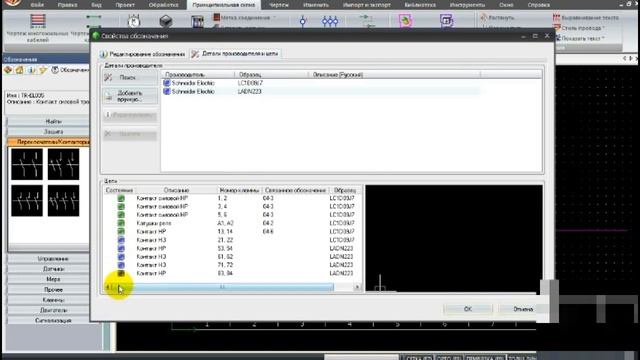Viewport: 640px width, 360px height.
Task: Click status icon of row with terminals 53, 54
Action: 121,248
